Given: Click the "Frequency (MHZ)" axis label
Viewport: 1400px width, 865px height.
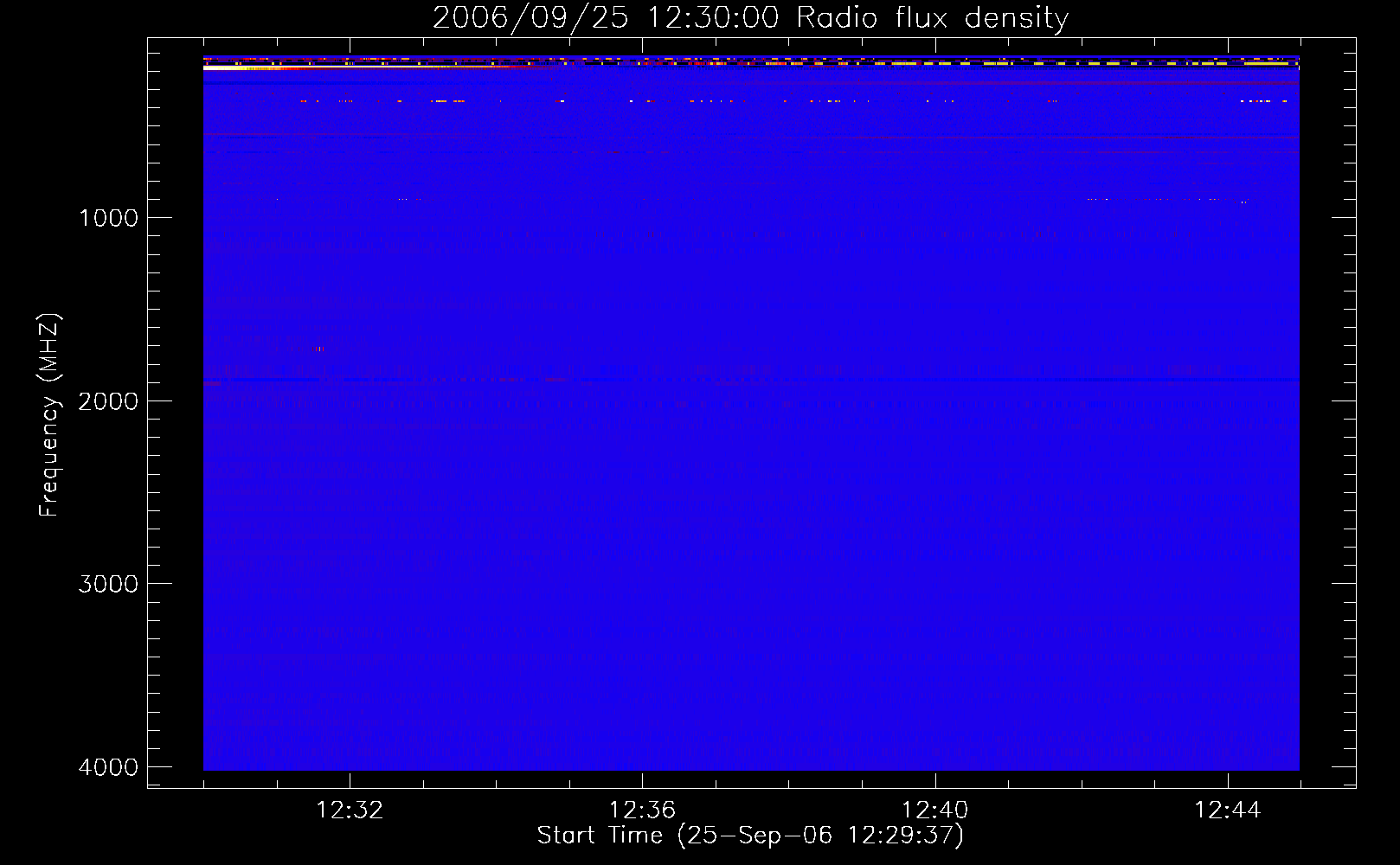Looking at the screenshot, I should click(x=49, y=415).
